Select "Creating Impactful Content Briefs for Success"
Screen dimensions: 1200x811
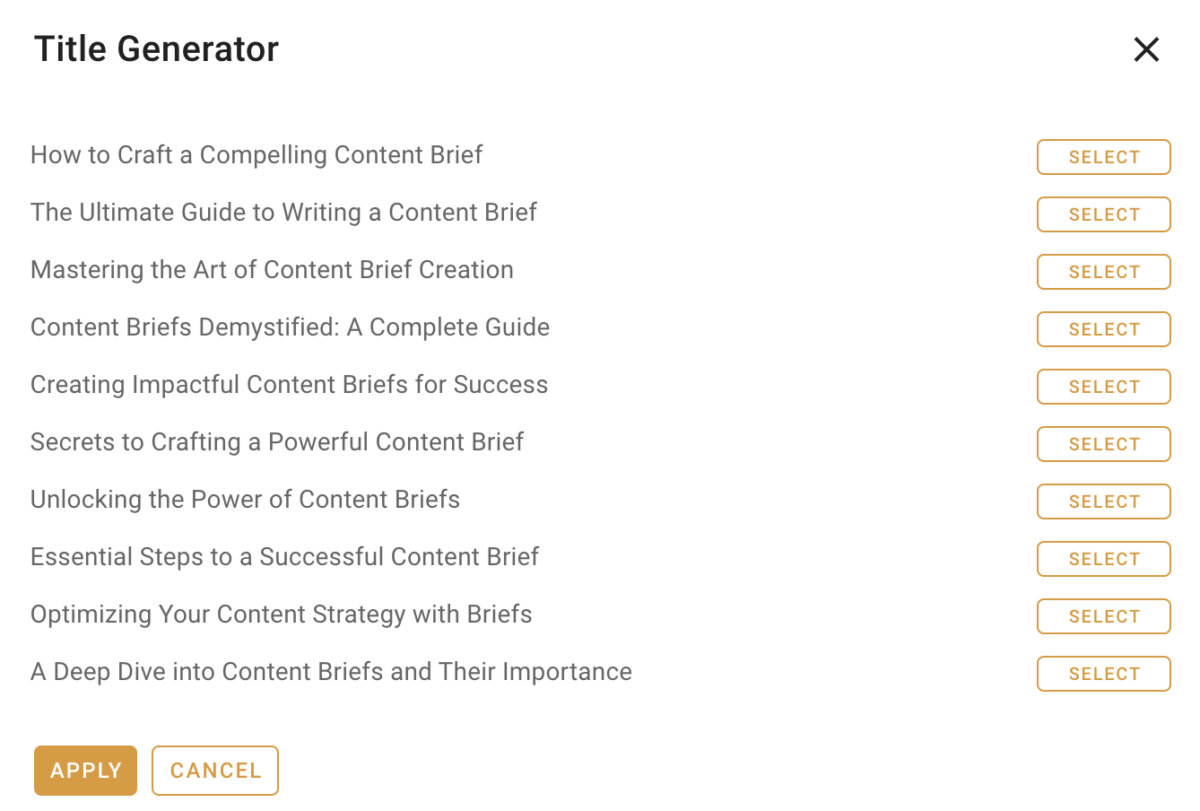click(1103, 387)
